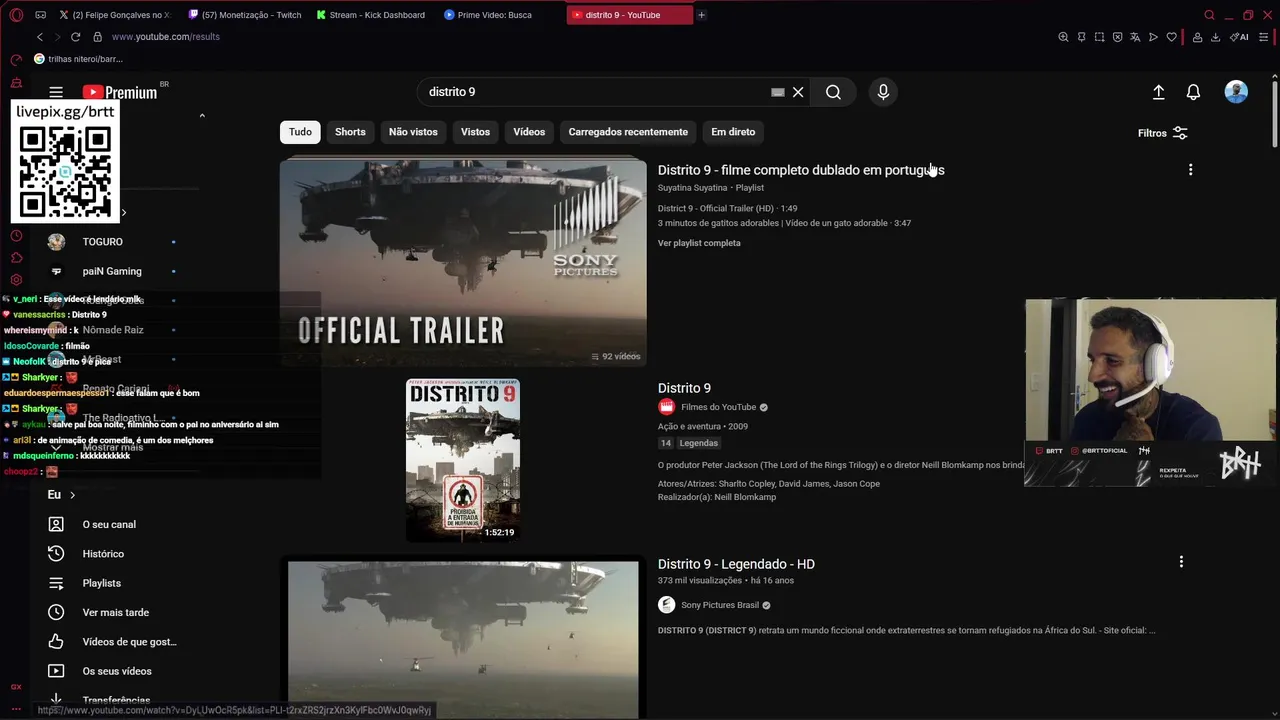1280x720 pixels.
Task: Switch to Stream - Kick Dashboard tab
Action: (373, 15)
